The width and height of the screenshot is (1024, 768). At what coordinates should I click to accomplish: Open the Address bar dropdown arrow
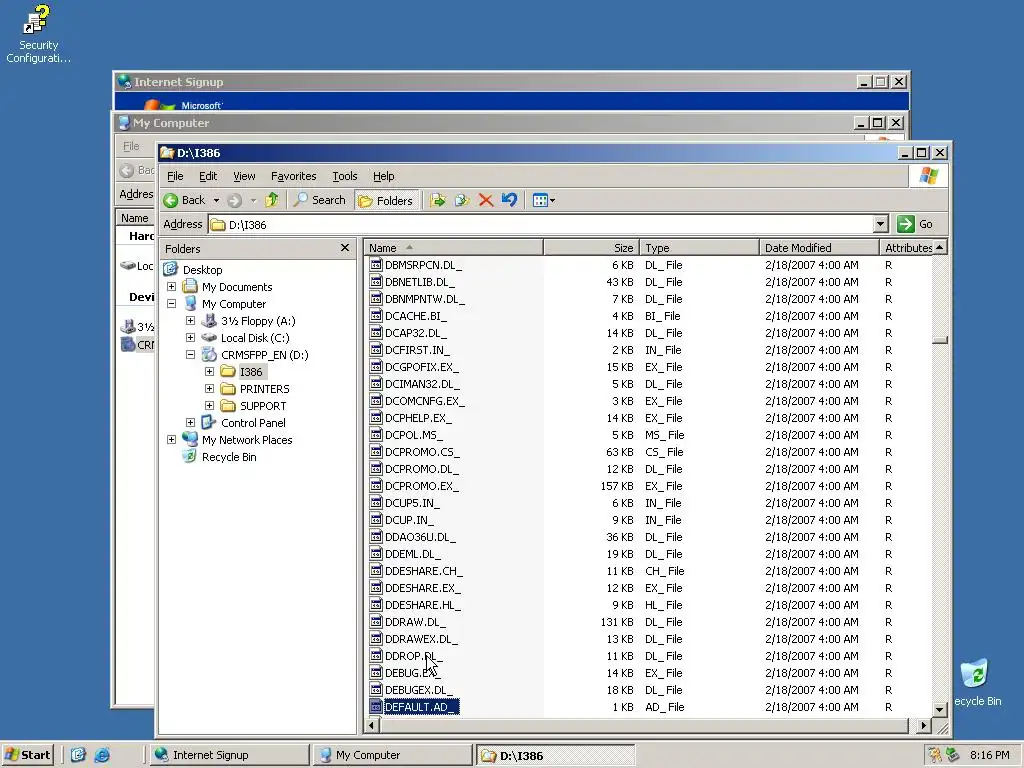click(880, 225)
